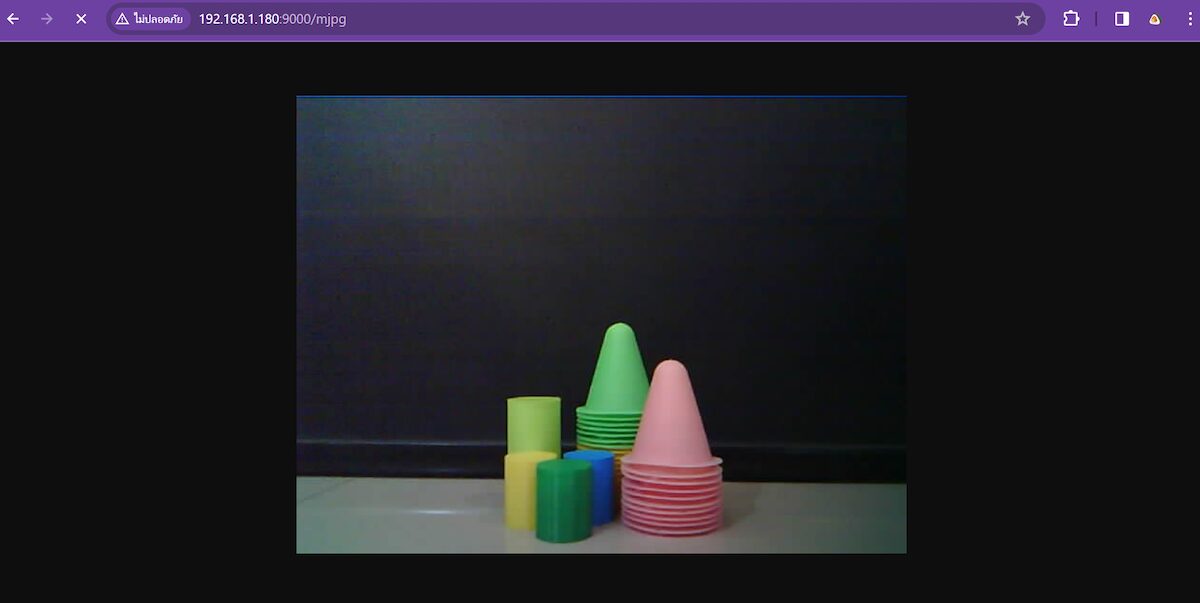
Task: Bookmark this page with the star icon
Action: pyautogui.click(x=1022, y=19)
